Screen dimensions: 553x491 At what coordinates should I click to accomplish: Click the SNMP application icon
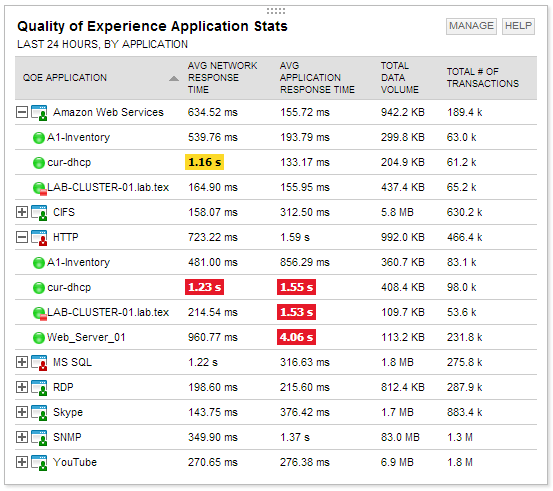tap(39, 437)
